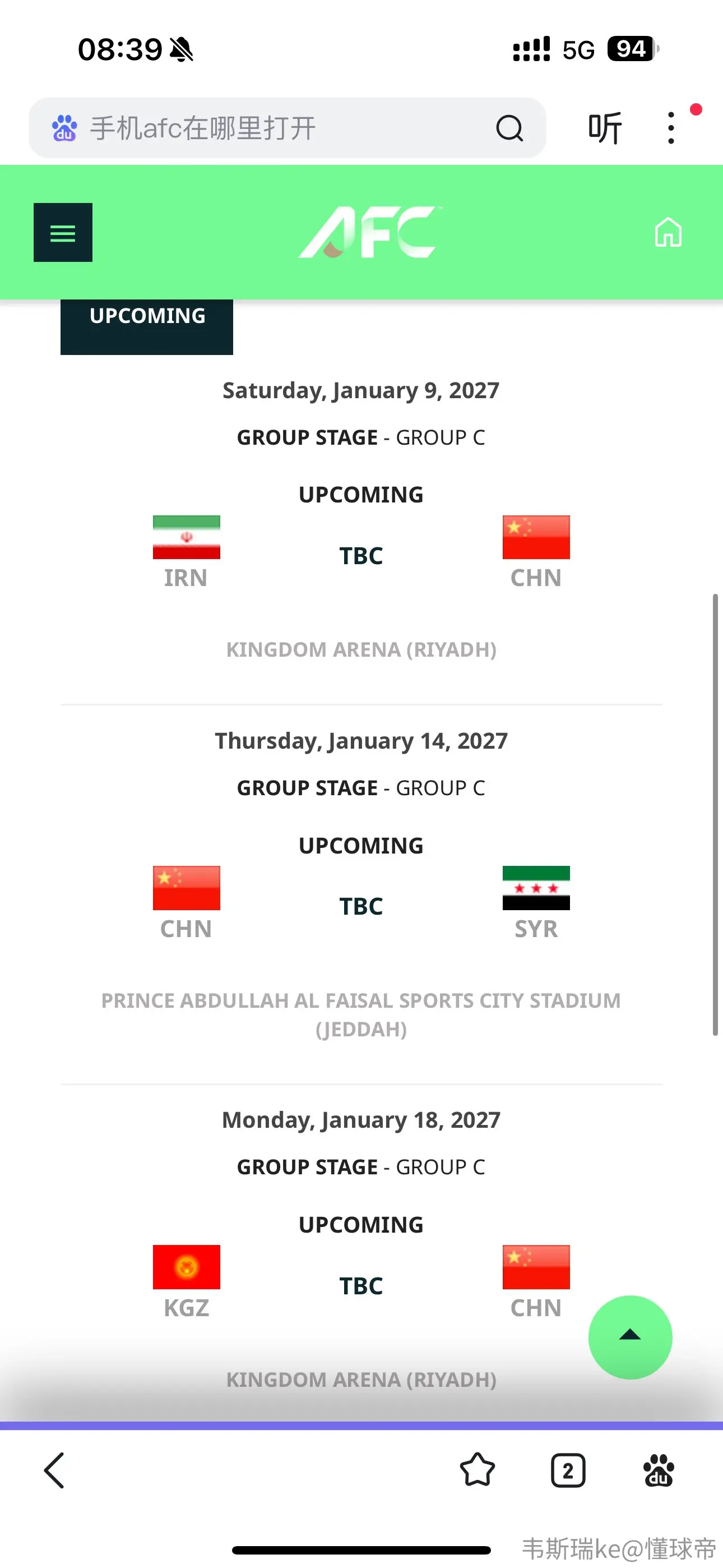
Task: Tap the green scroll-to-top arrow button
Action: 630,1337
